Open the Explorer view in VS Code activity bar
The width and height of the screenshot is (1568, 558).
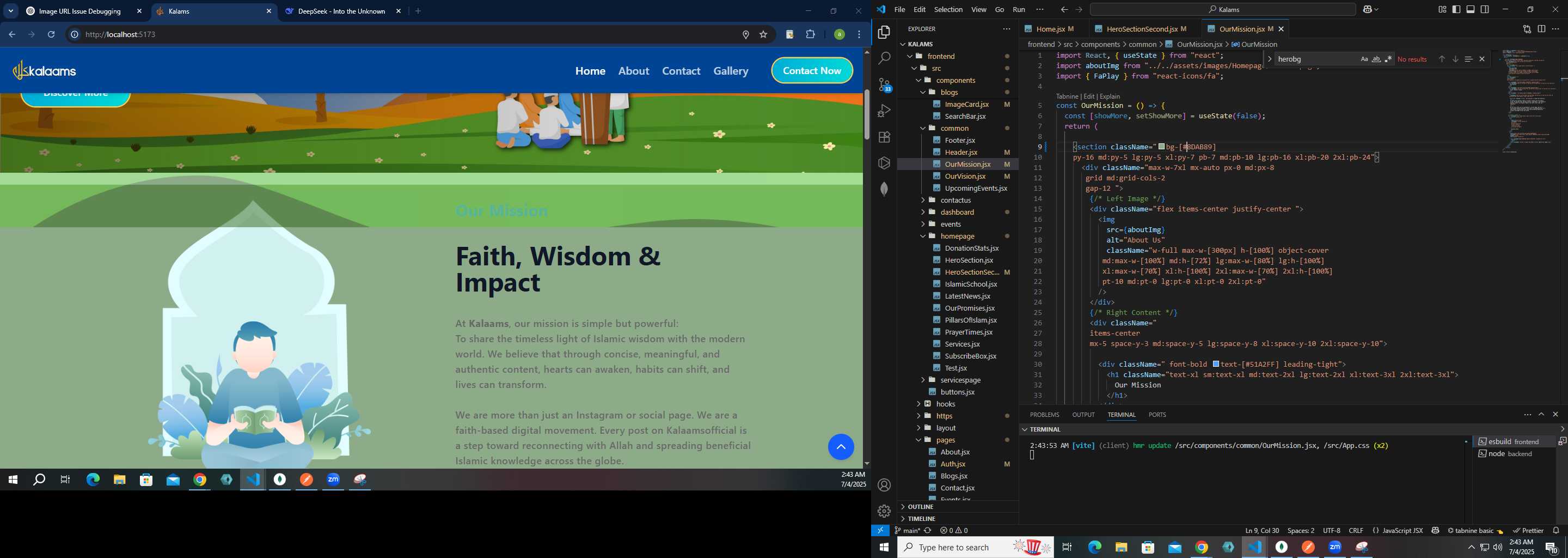[884, 32]
